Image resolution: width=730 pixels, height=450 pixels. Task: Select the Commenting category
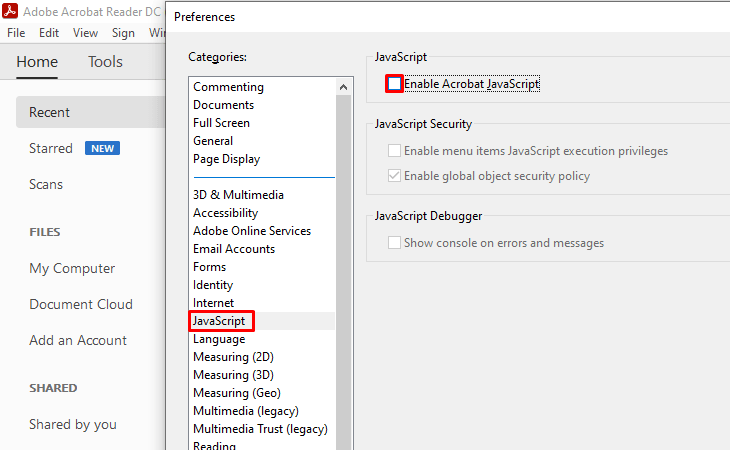[229, 87]
